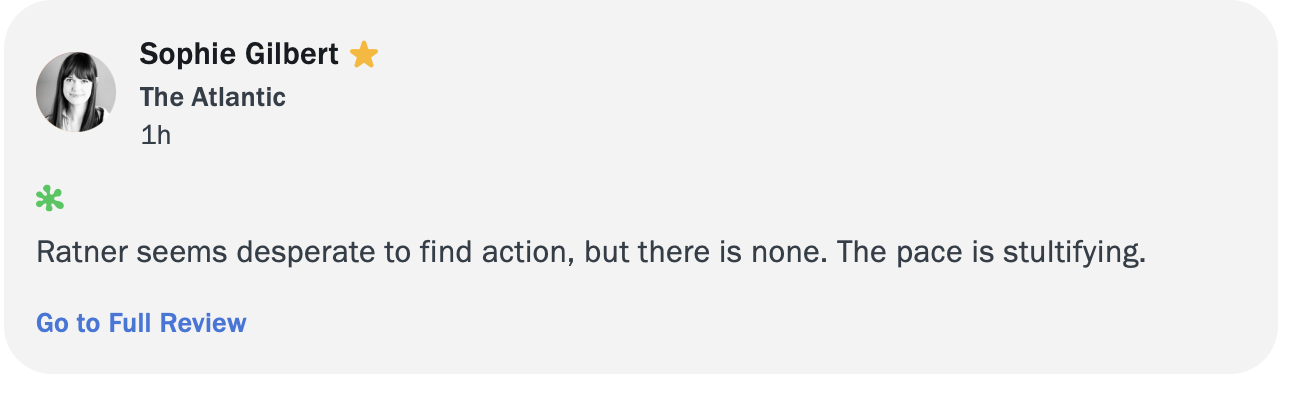Click the 1h timestamp

pos(156,135)
